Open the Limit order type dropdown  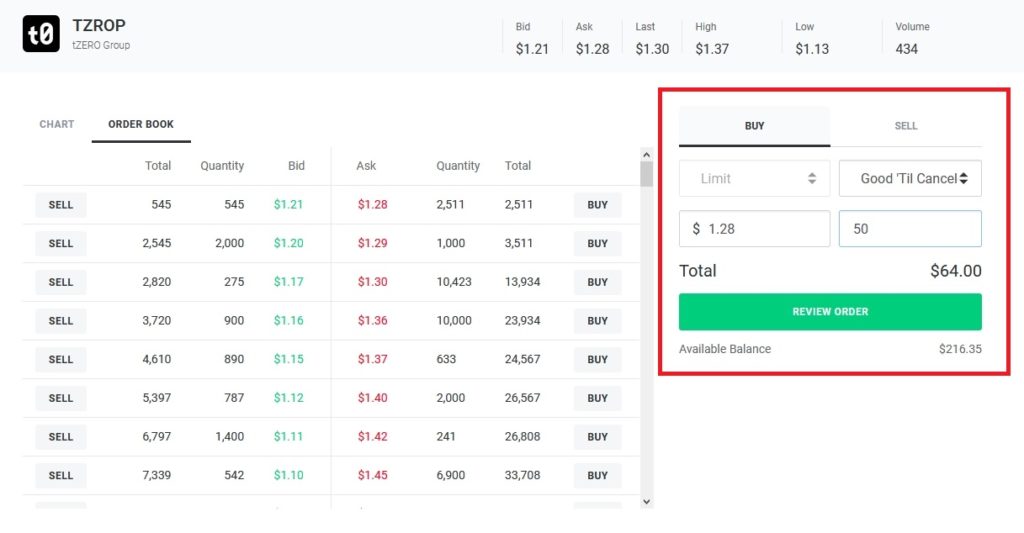754,179
